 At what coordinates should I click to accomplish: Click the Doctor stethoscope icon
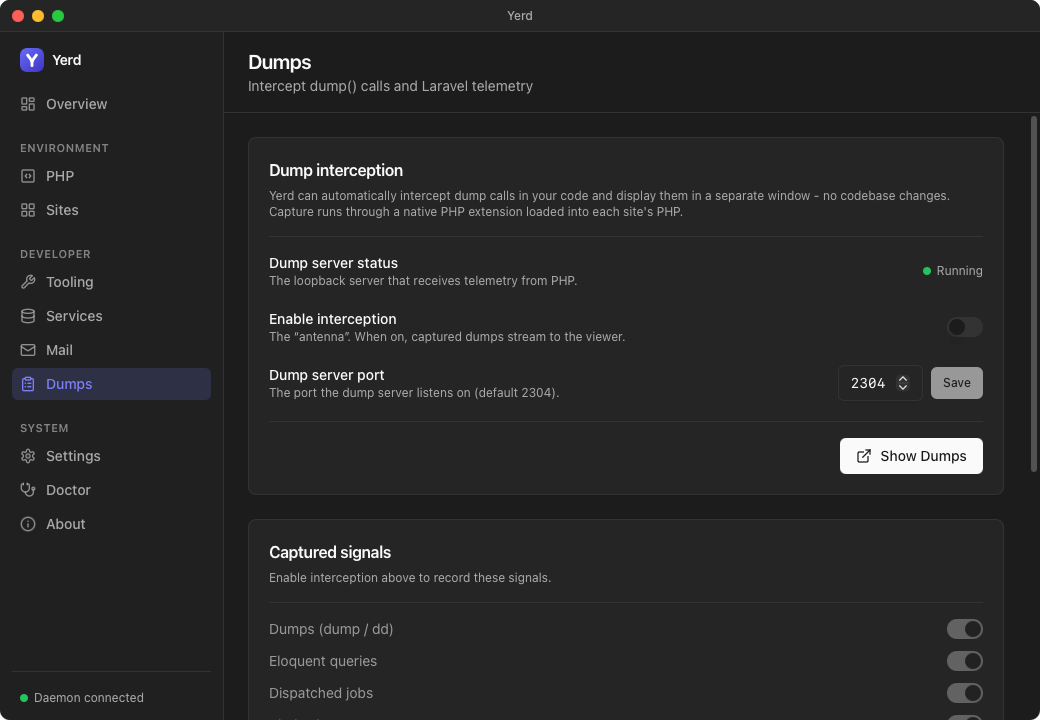point(28,490)
